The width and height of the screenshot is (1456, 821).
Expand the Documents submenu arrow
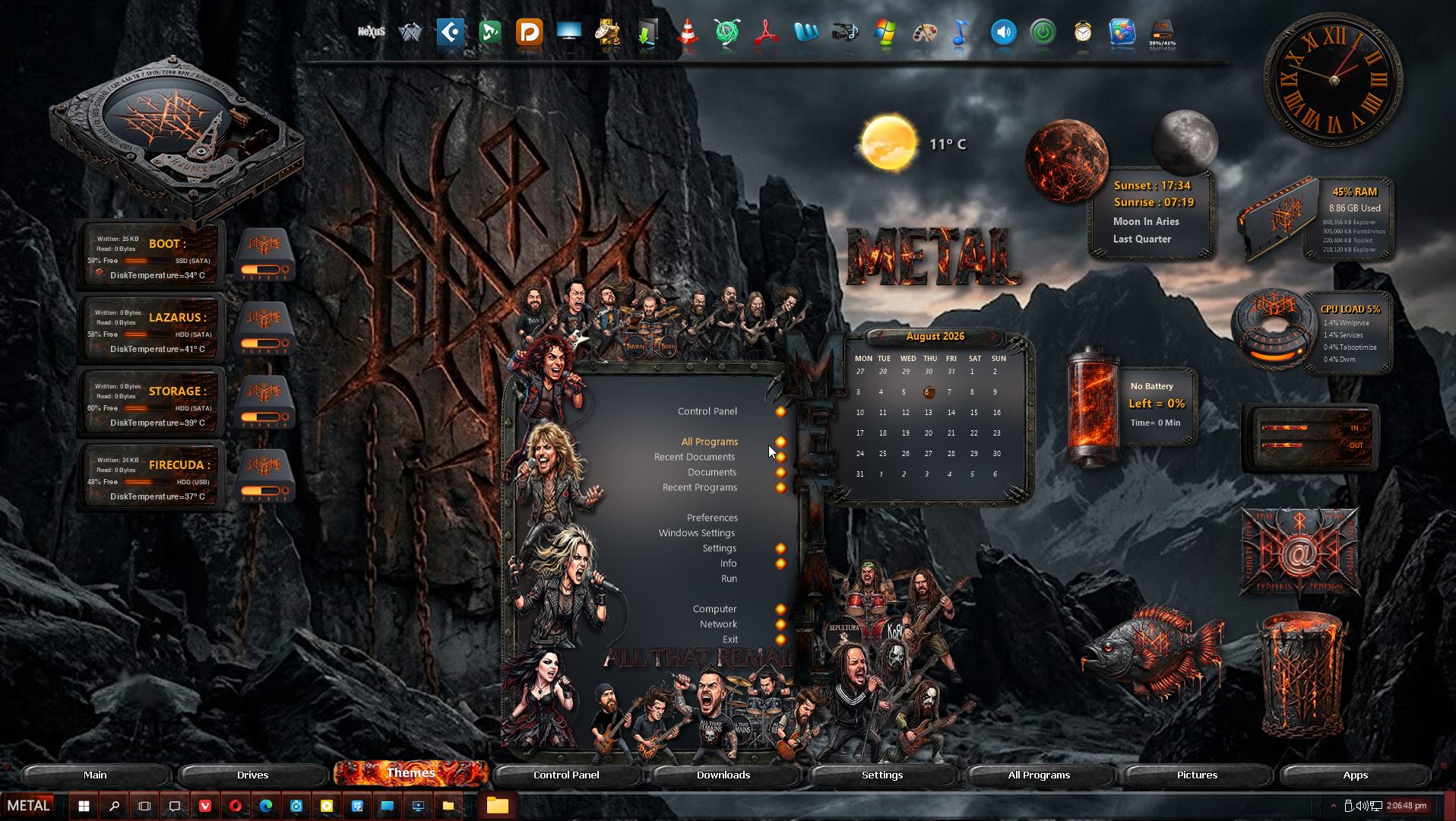(780, 472)
